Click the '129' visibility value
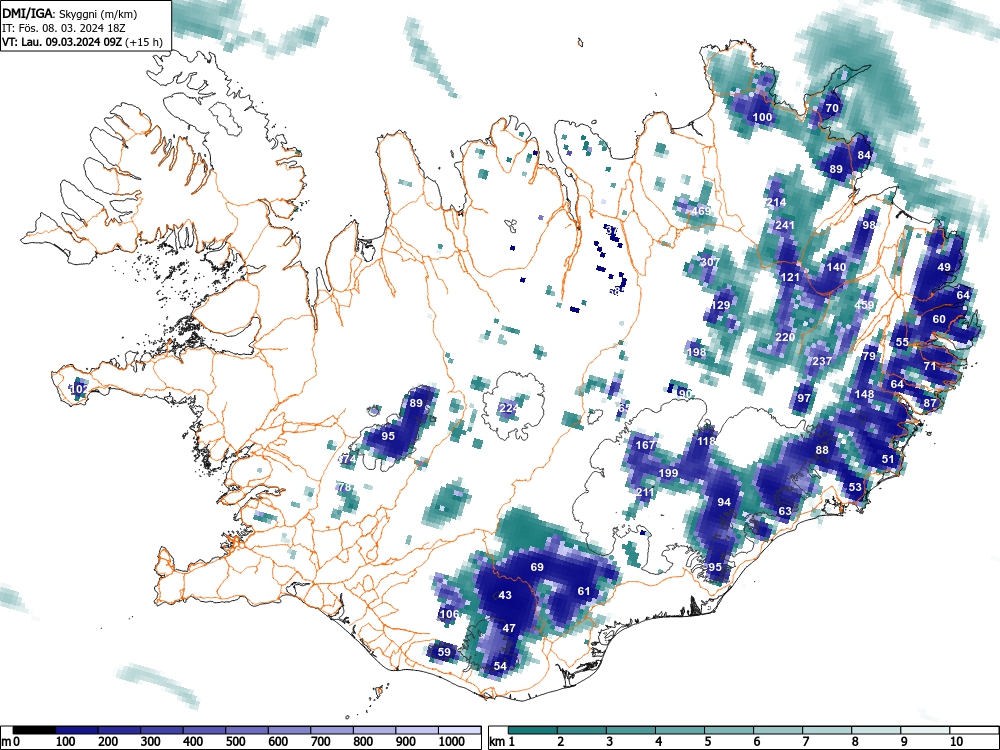1000x750 pixels. pyautogui.click(x=720, y=305)
